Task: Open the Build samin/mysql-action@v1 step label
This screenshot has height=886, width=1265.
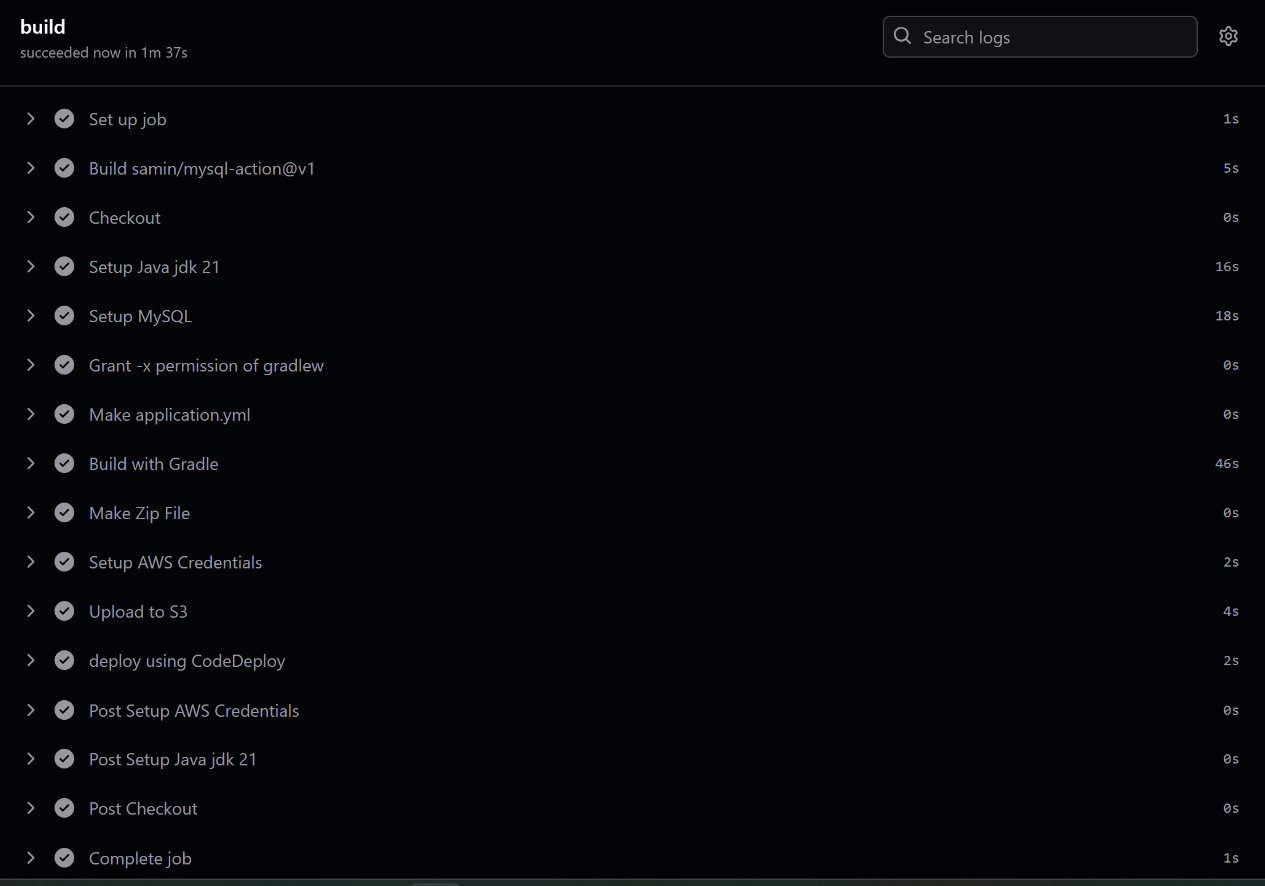Action: coord(202,168)
